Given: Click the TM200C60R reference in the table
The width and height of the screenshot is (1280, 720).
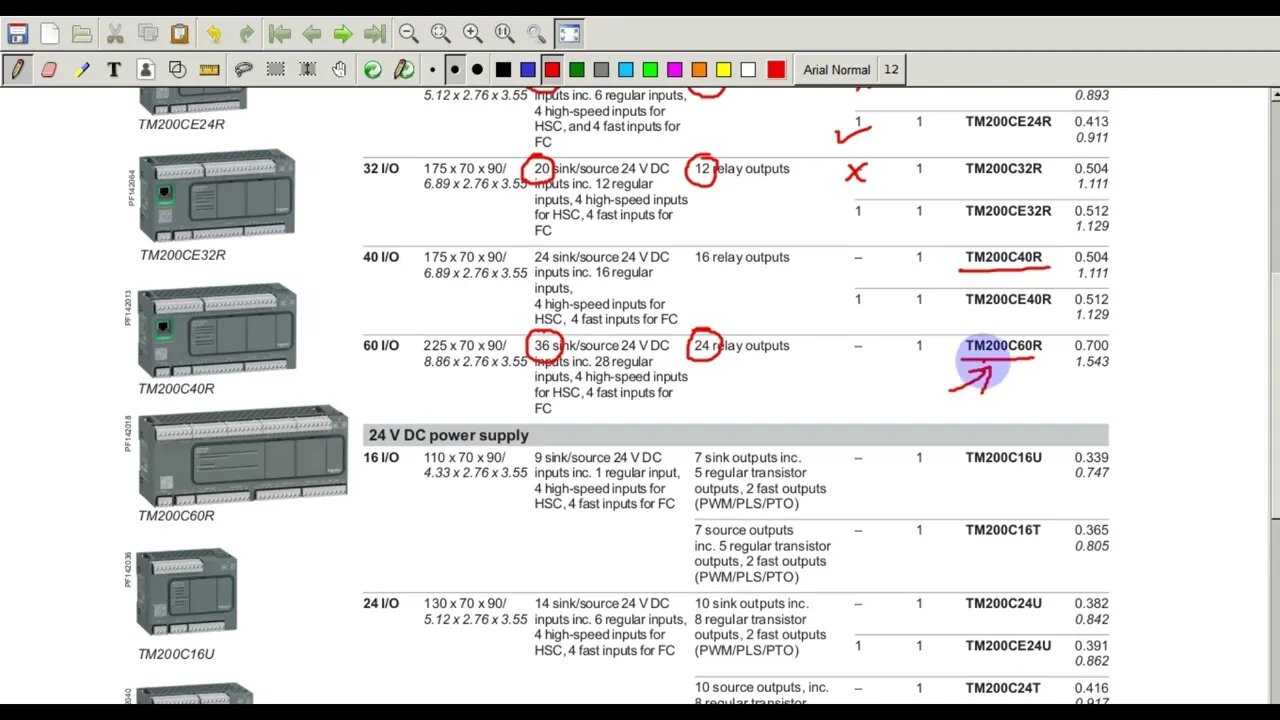Looking at the screenshot, I should [1003, 346].
